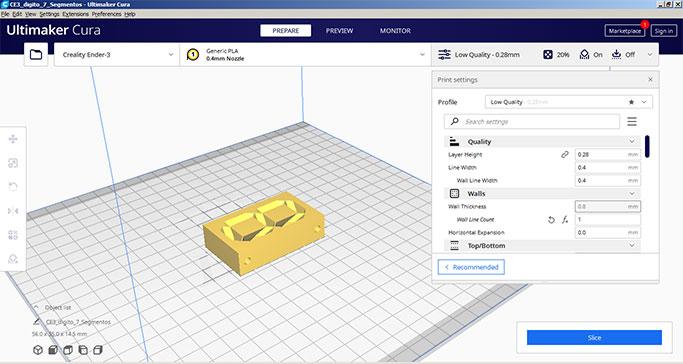The height and width of the screenshot is (364, 683).
Task: Click the support On icon
Action: 584,54
